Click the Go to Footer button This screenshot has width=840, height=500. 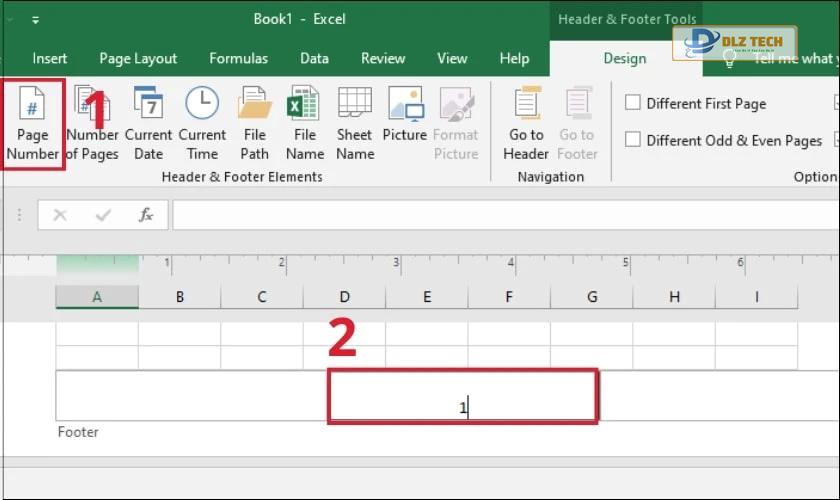tap(577, 124)
